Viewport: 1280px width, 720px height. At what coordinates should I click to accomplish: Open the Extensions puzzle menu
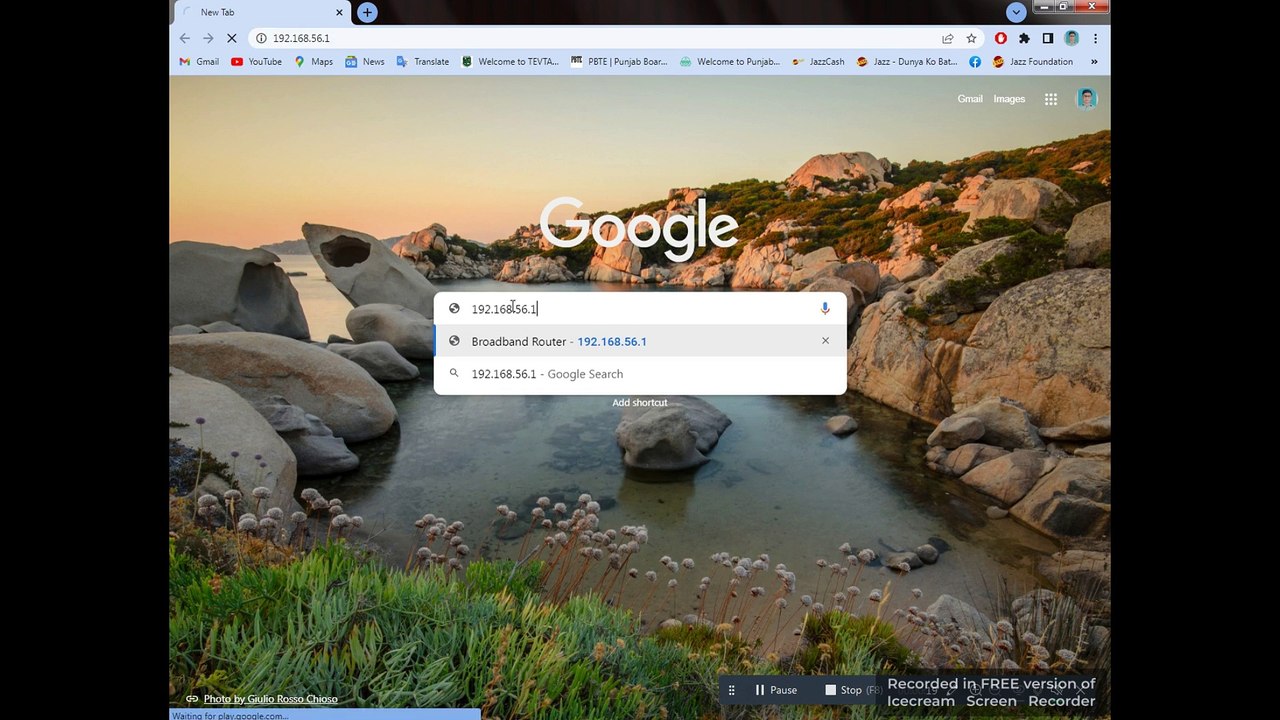point(1024,38)
